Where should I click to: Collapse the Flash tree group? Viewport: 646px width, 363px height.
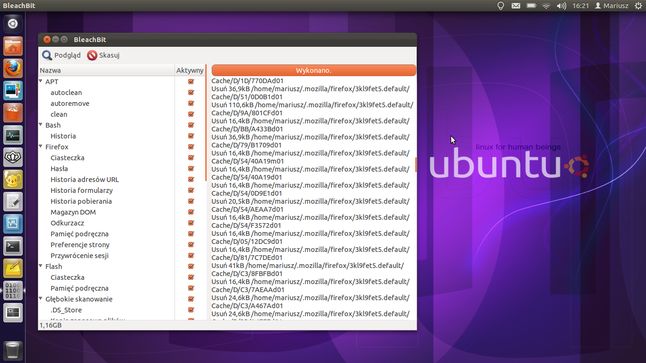(x=41, y=266)
